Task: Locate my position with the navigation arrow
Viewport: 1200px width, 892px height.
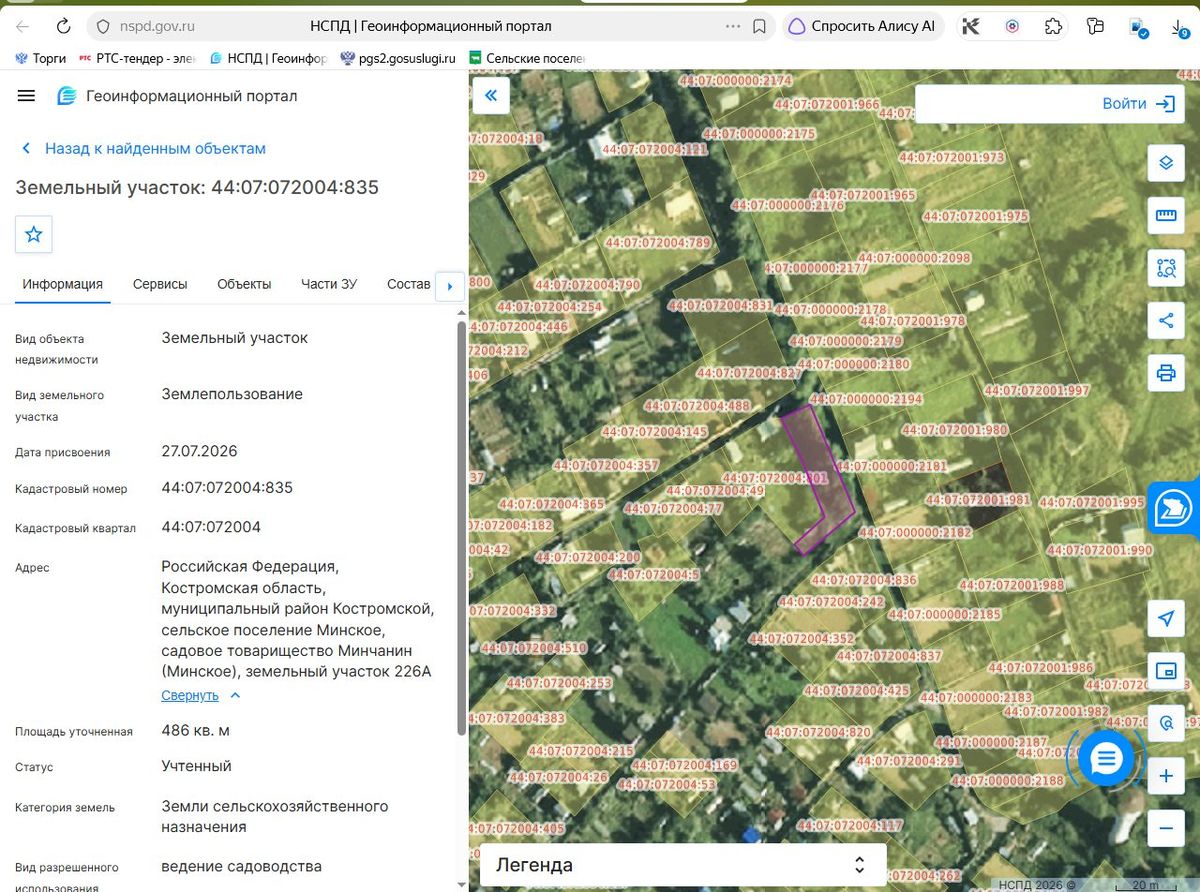Action: click(1165, 618)
